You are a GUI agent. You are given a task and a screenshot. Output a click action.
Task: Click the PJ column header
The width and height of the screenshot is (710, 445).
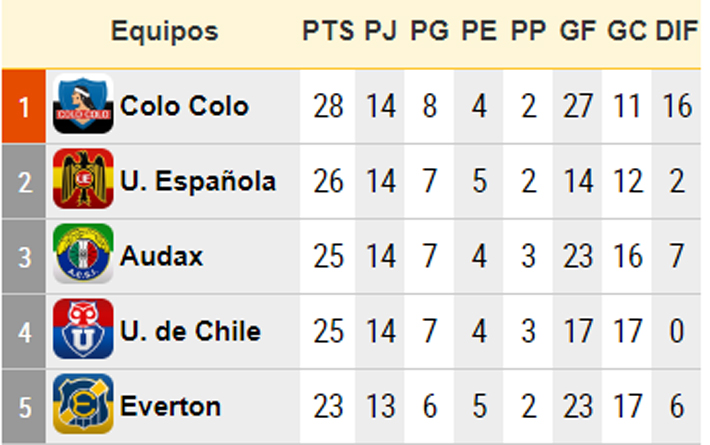(381, 31)
